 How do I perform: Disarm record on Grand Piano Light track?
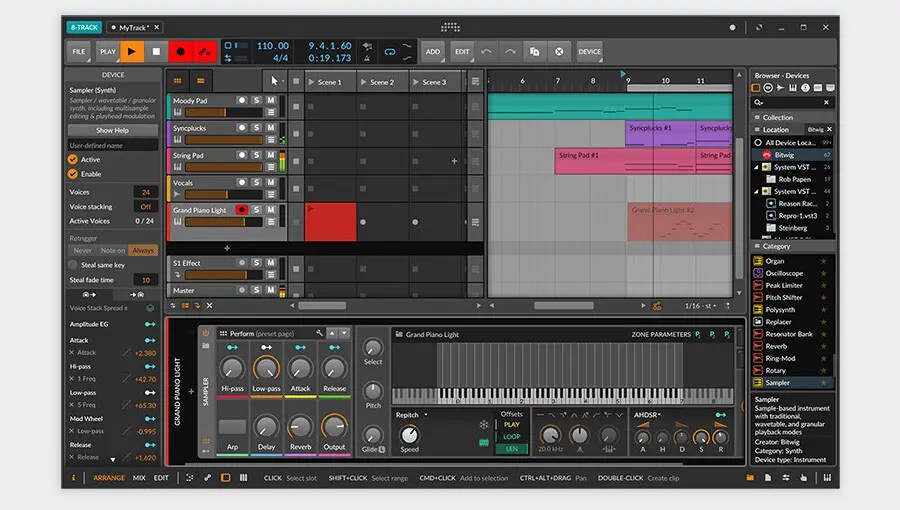[x=242, y=210]
